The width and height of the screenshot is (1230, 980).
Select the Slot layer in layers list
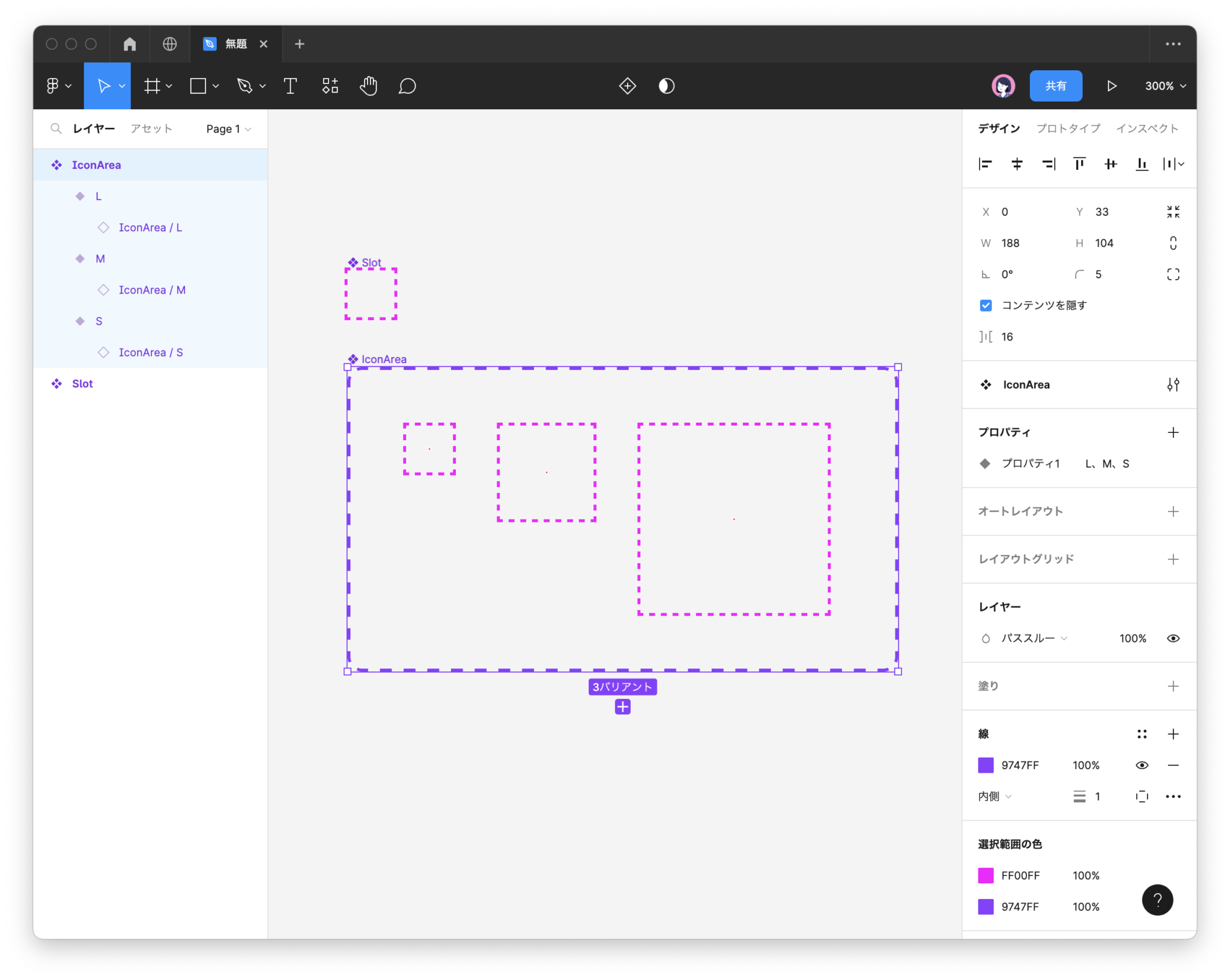[150, 384]
